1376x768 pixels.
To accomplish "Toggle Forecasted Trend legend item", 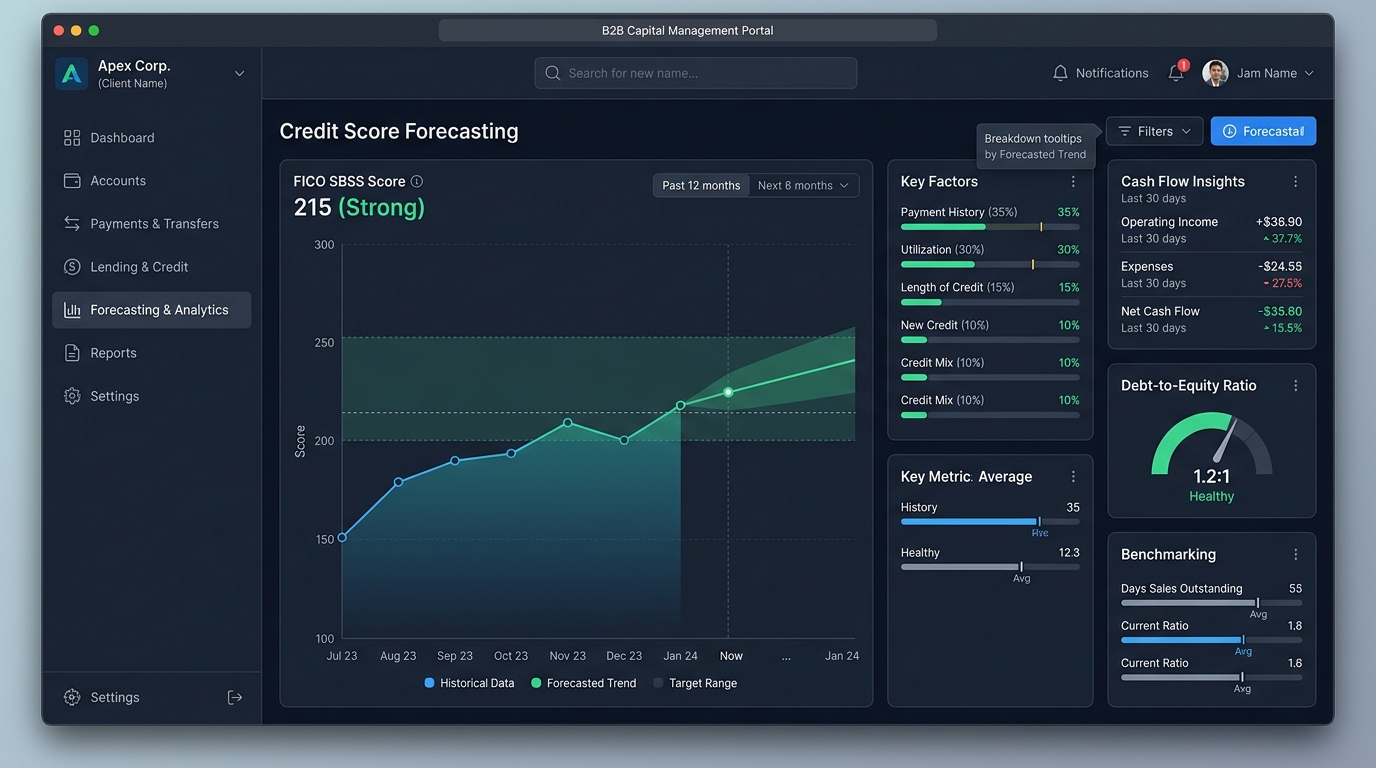I will pyautogui.click(x=583, y=683).
